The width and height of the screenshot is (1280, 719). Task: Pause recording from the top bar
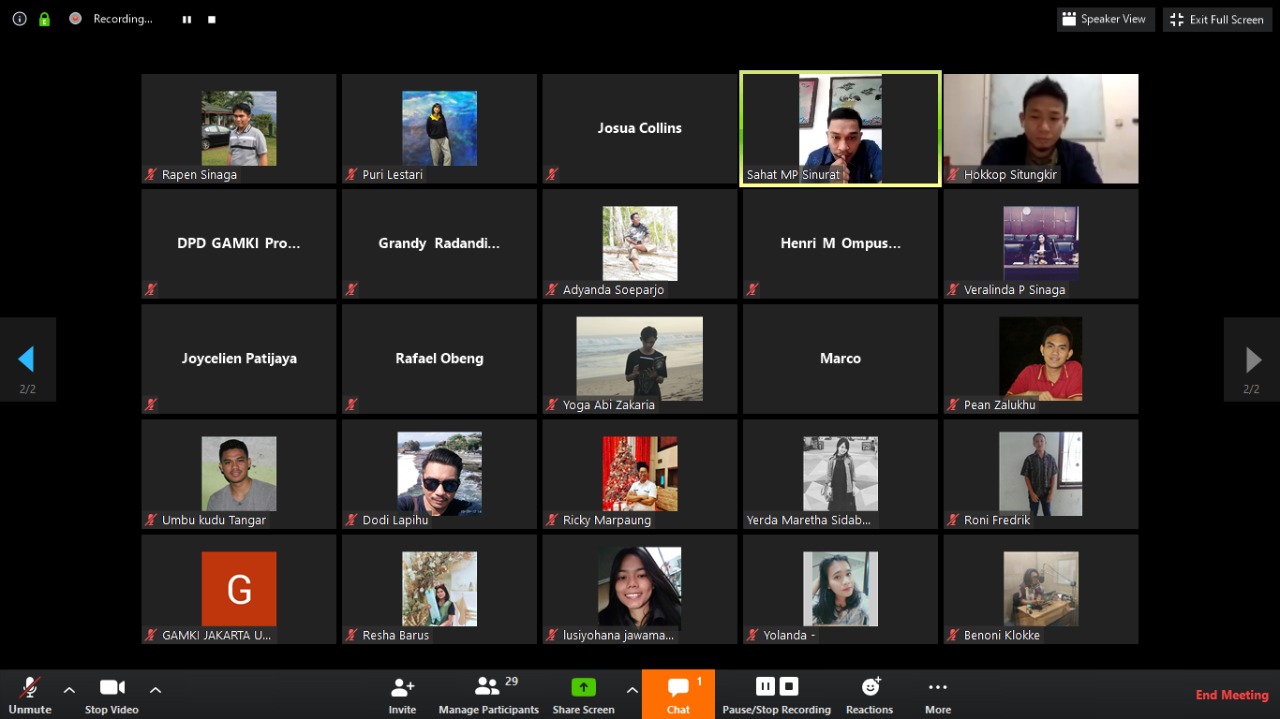187,19
